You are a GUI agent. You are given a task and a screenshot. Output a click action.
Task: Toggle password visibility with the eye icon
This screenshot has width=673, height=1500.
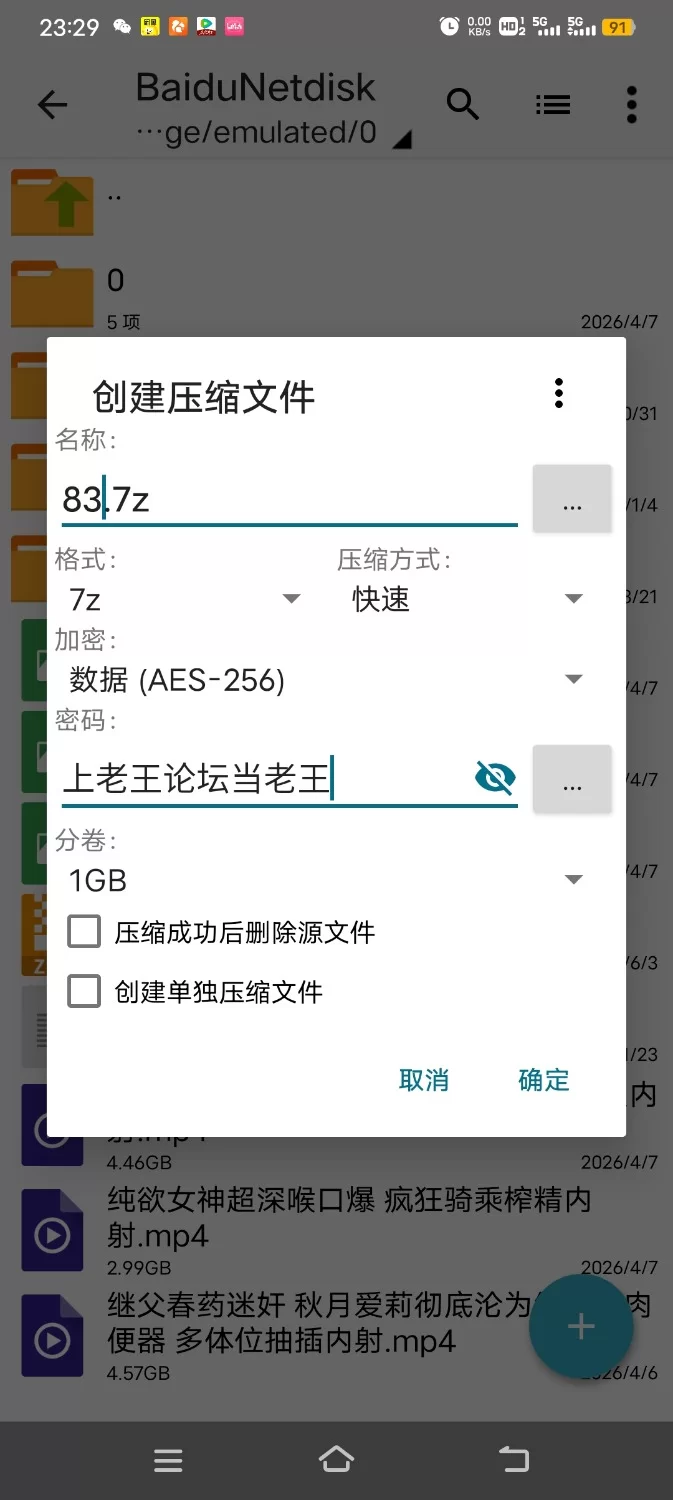click(495, 777)
